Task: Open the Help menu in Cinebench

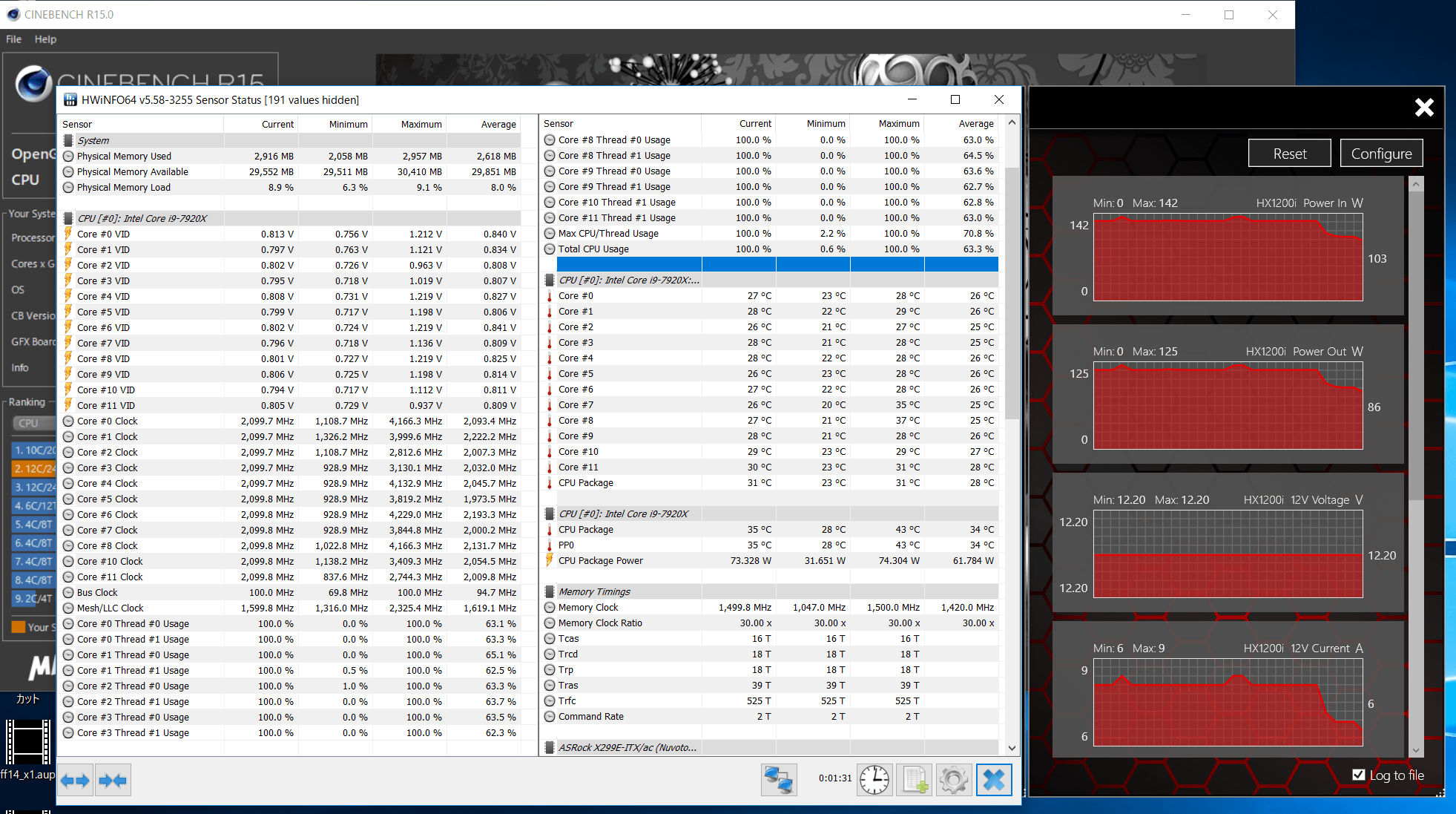Action: (x=45, y=39)
